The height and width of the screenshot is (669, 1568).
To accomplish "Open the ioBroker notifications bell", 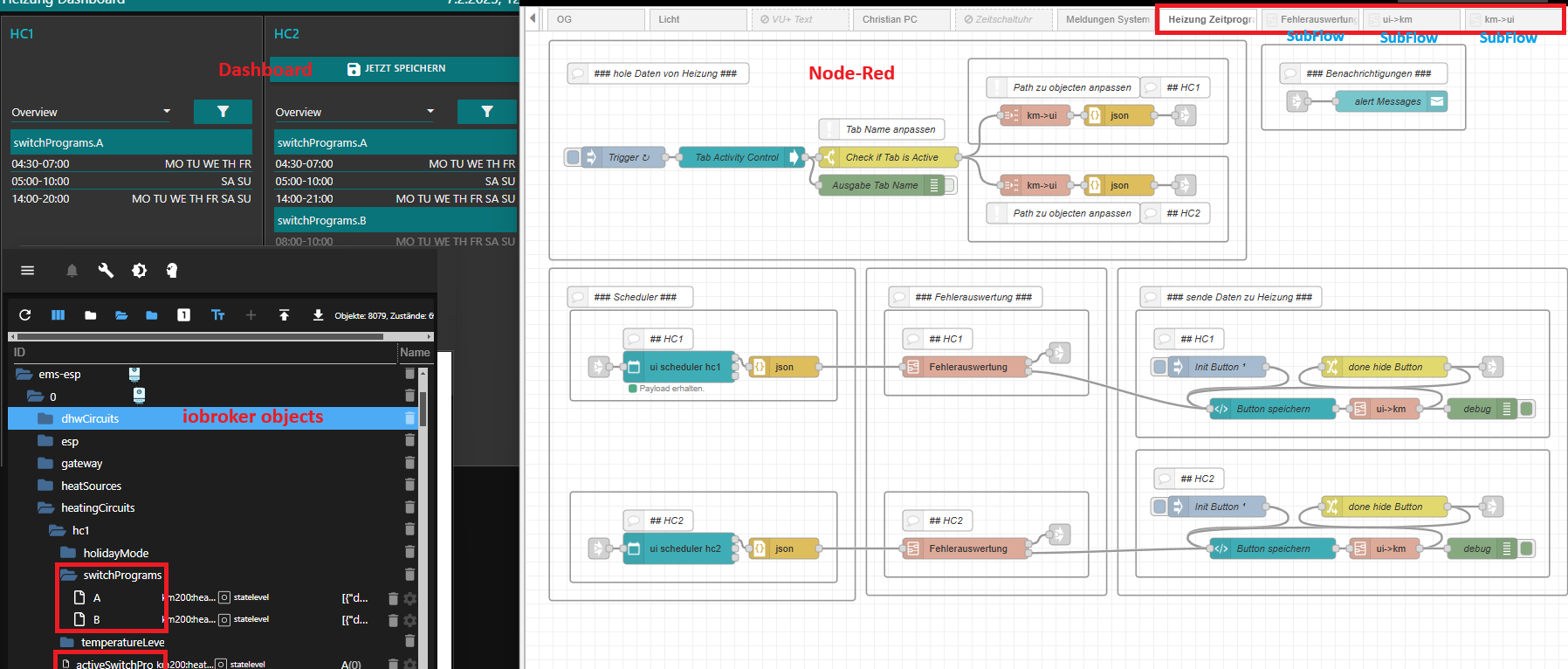I will [72, 271].
